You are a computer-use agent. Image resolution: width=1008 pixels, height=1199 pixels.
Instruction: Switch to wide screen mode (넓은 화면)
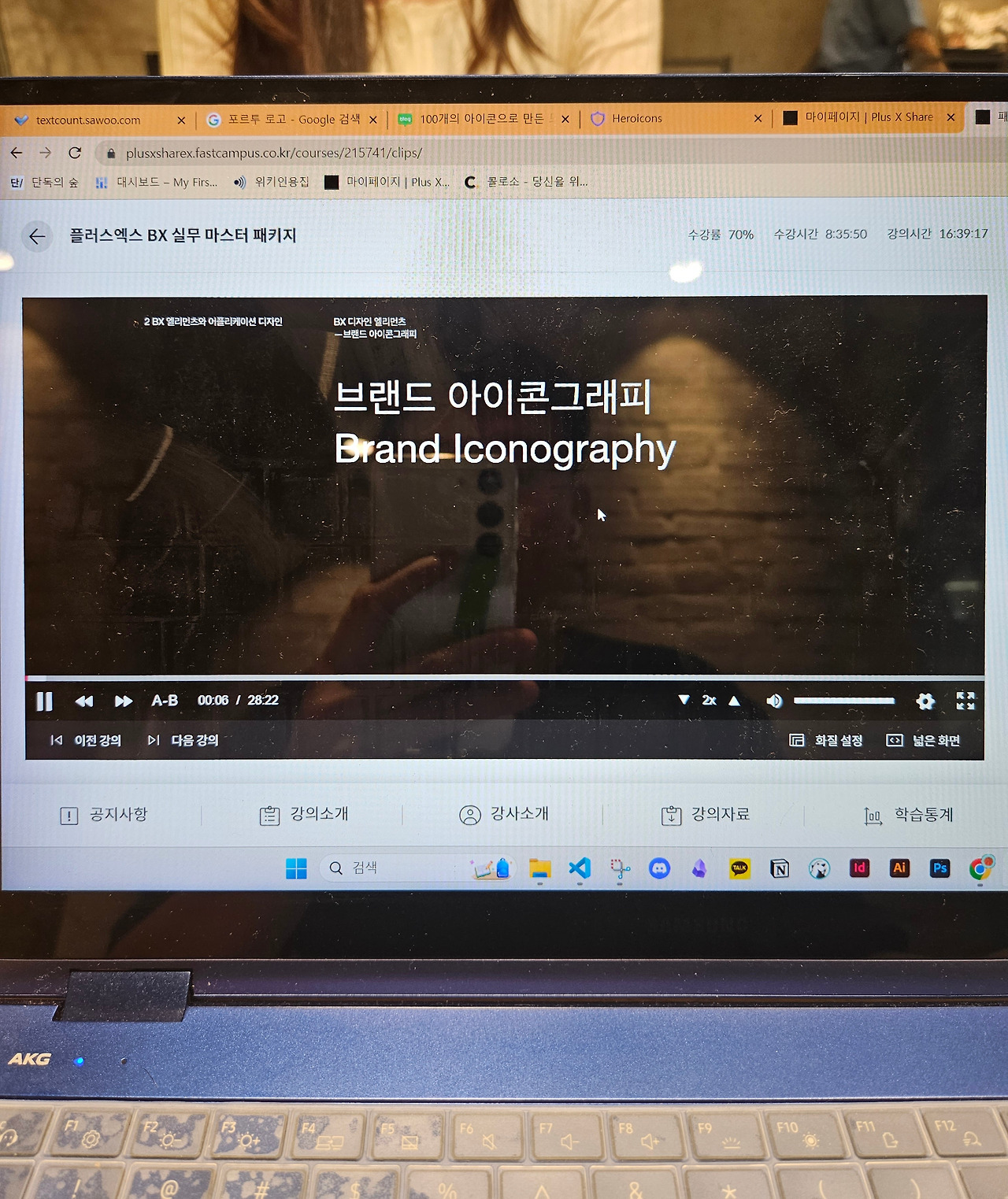click(x=923, y=740)
